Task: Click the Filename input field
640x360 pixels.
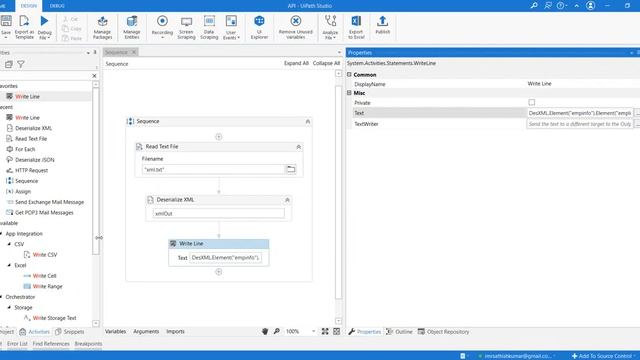Action: click(213, 169)
